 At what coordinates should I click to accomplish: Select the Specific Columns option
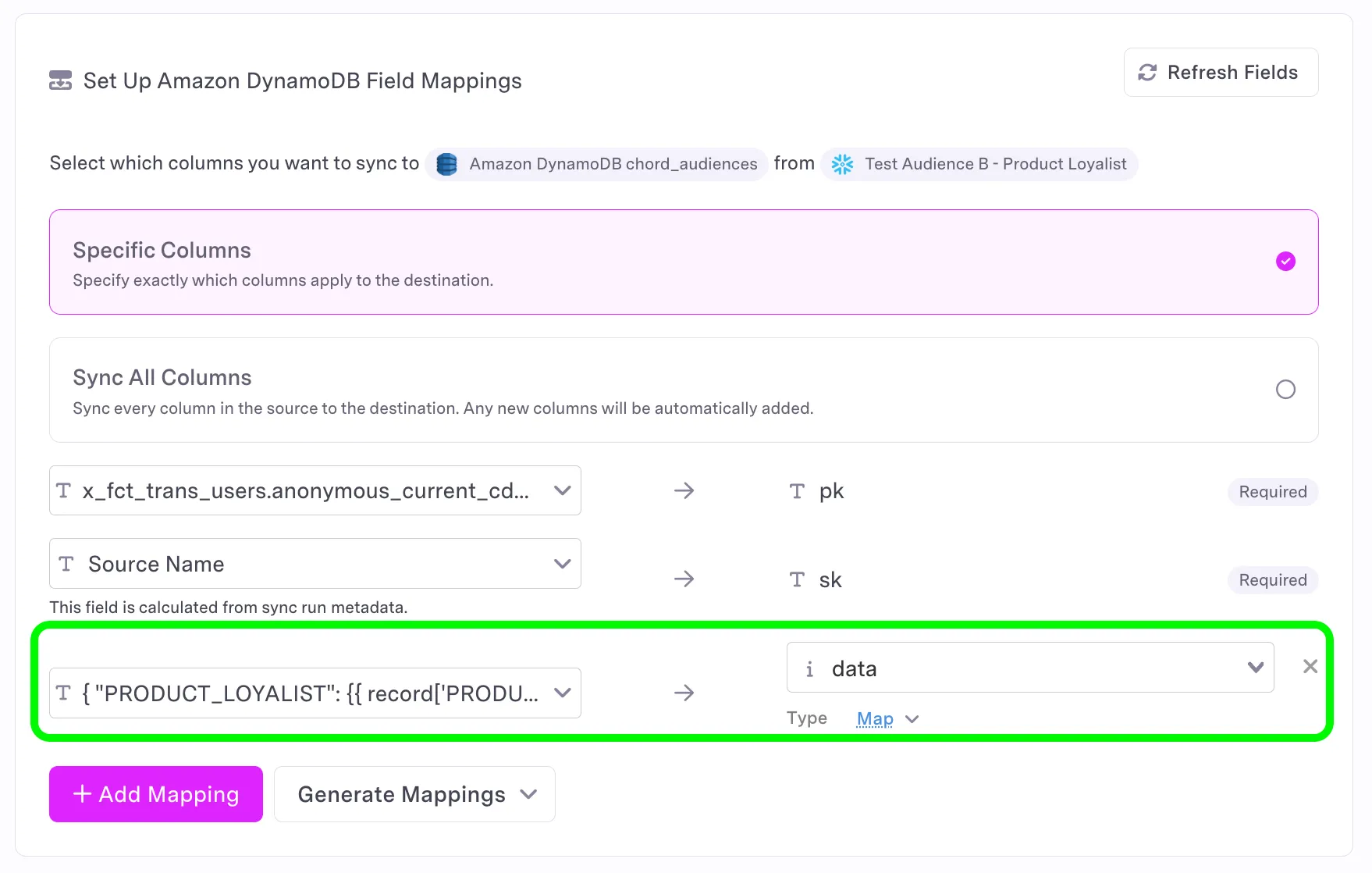pos(684,262)
